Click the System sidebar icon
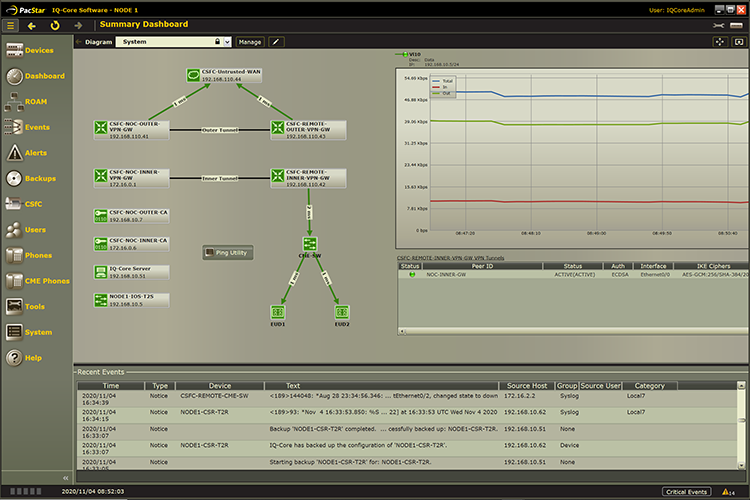 click(14, 332)
